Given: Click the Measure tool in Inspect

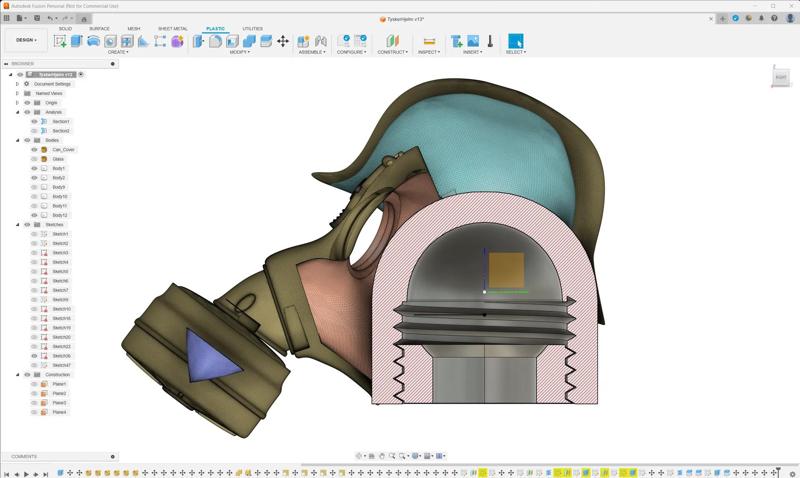Looking at the screenshot, I should pyautogui.click(x=429, y=41).
